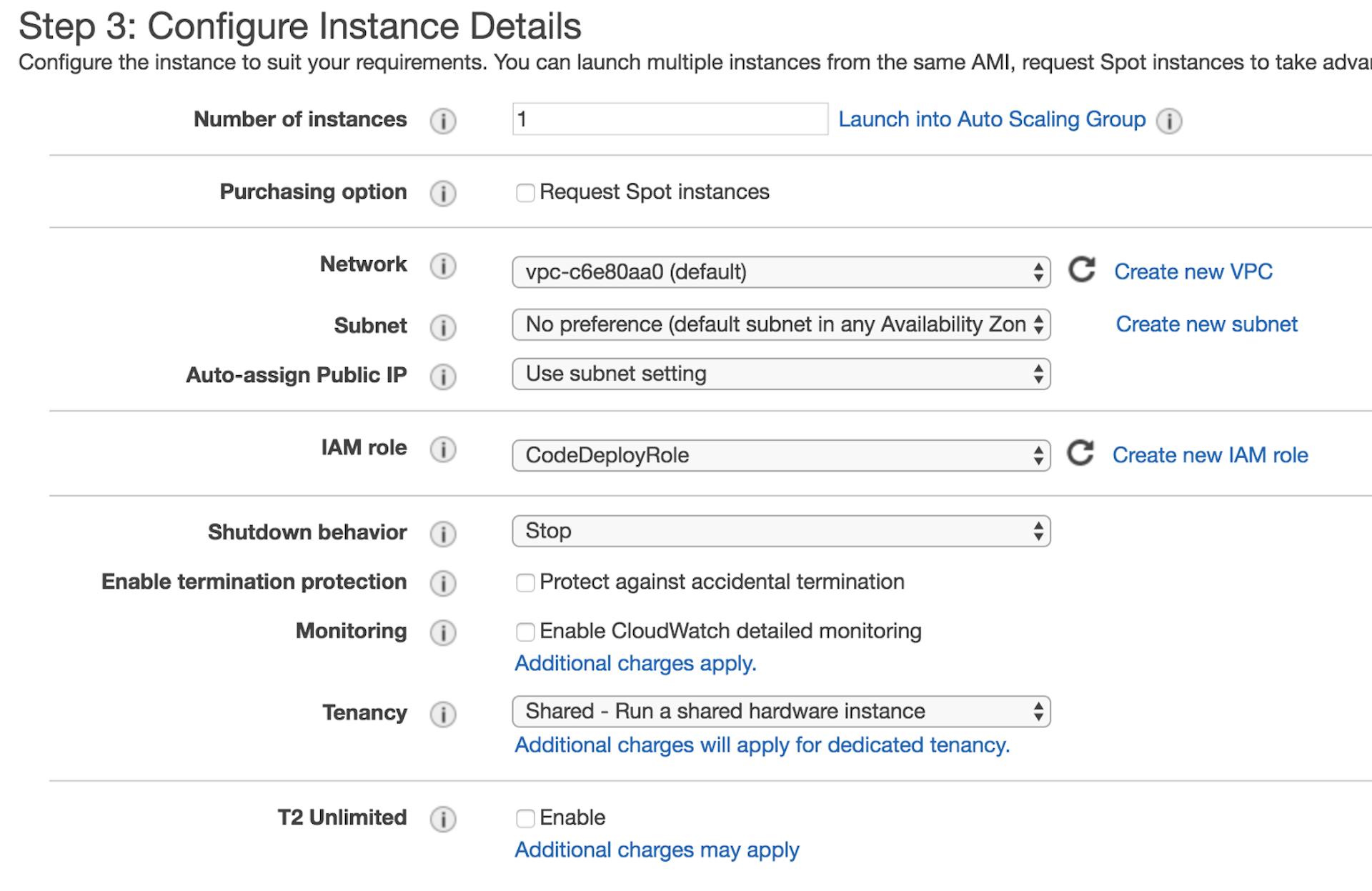Viewport: 1372px width, 891px height.
Task: Tick the T2 Unlimited Enable checkbox
Action: [525, 819]
